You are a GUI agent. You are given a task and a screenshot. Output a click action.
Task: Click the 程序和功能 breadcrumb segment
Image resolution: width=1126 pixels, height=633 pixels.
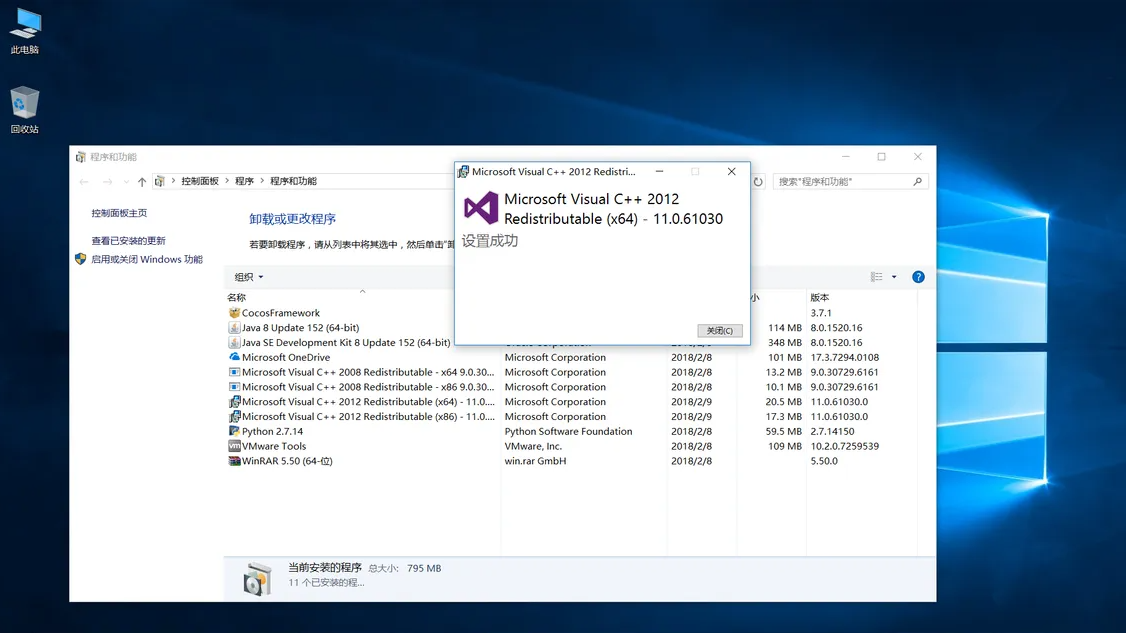(293, 181)
